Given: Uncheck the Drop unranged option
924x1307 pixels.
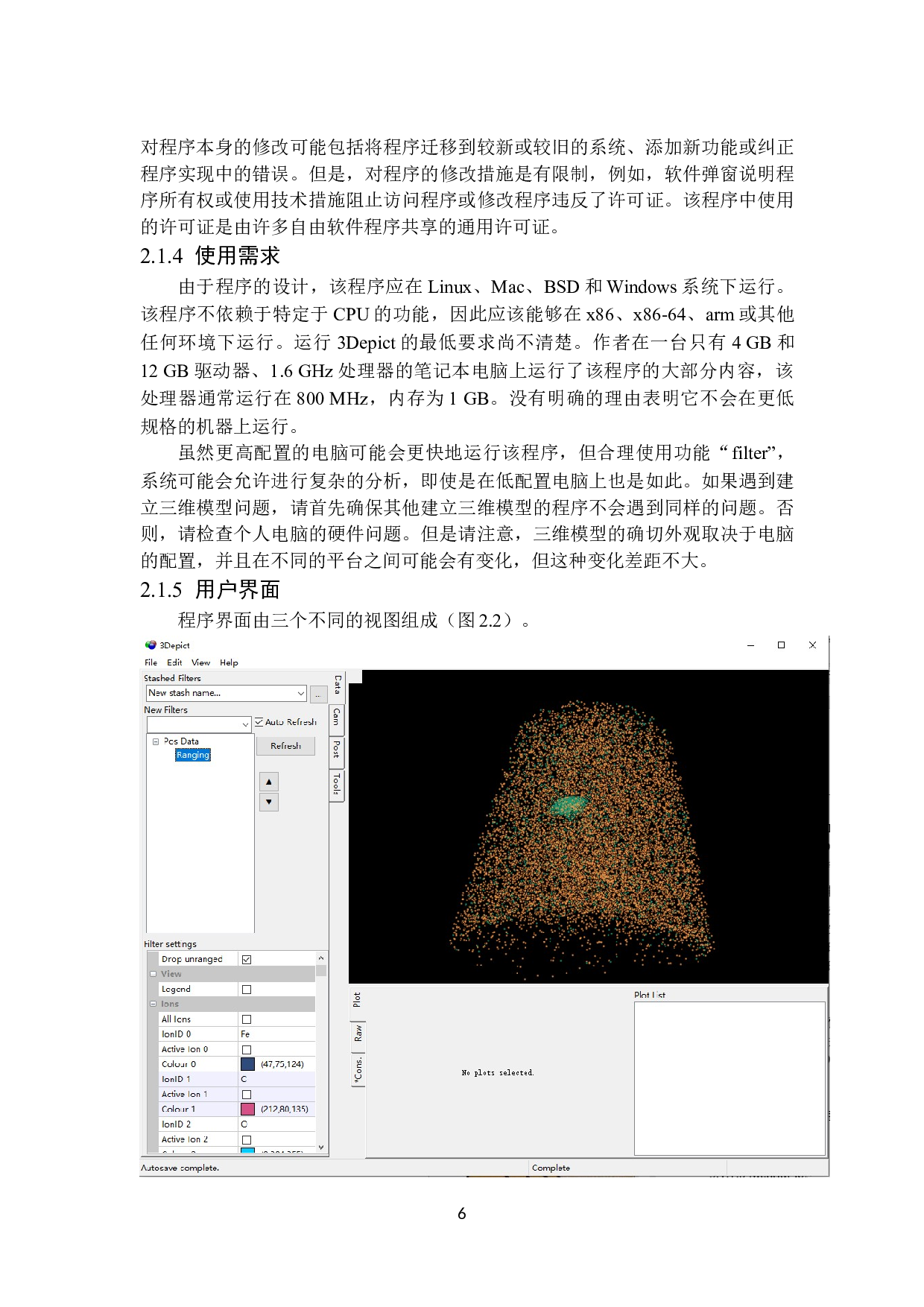Looking at the screenshot, I should point(247,960).
